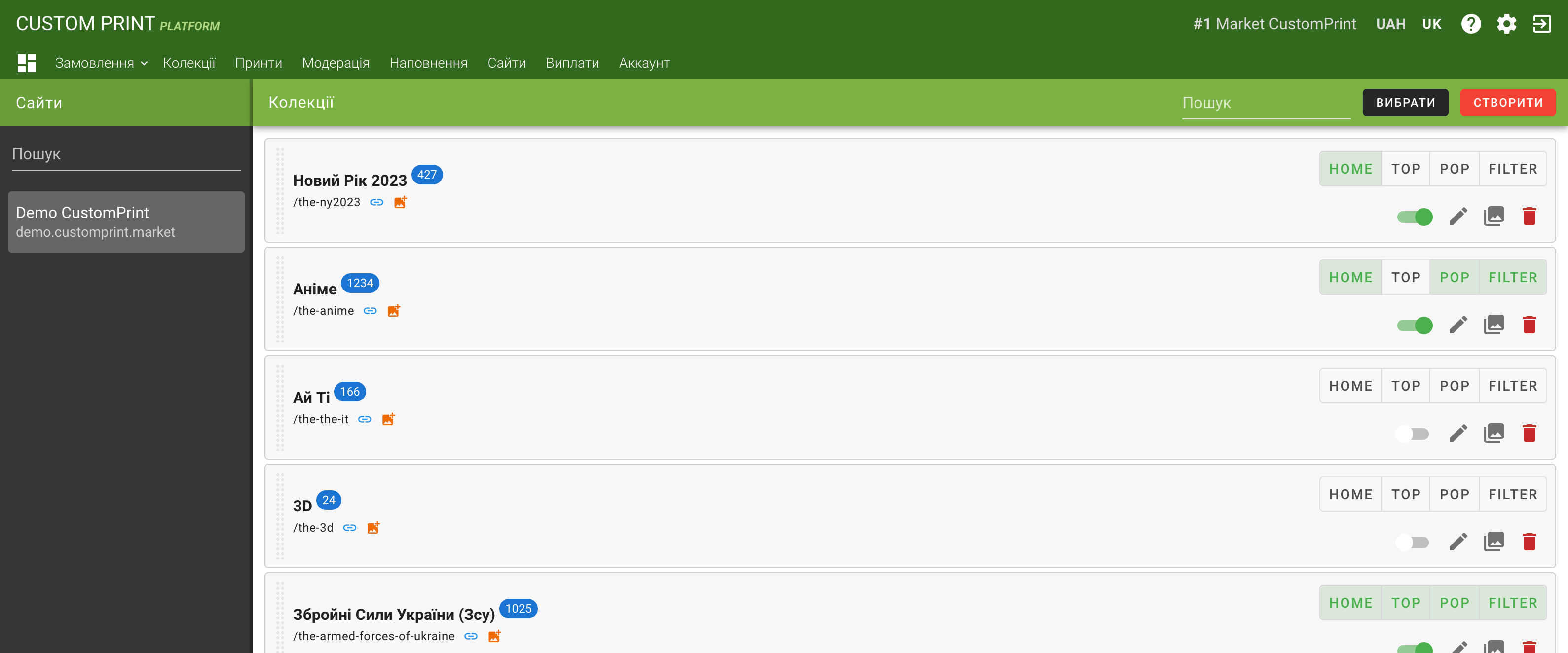Edit Новий Рік 2023 collection pencil
This screenshot has height=653, width=1568.
point(1458,216)
